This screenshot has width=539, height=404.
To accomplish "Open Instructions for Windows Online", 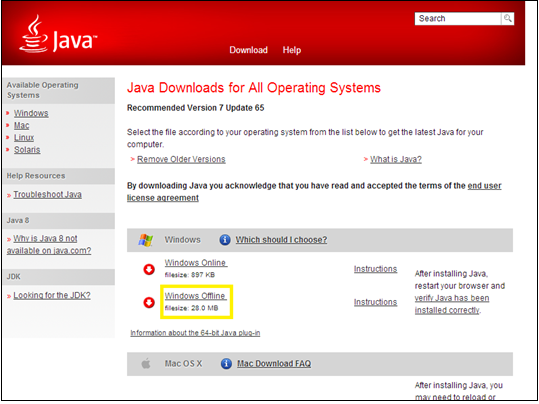I will (375, 269).
